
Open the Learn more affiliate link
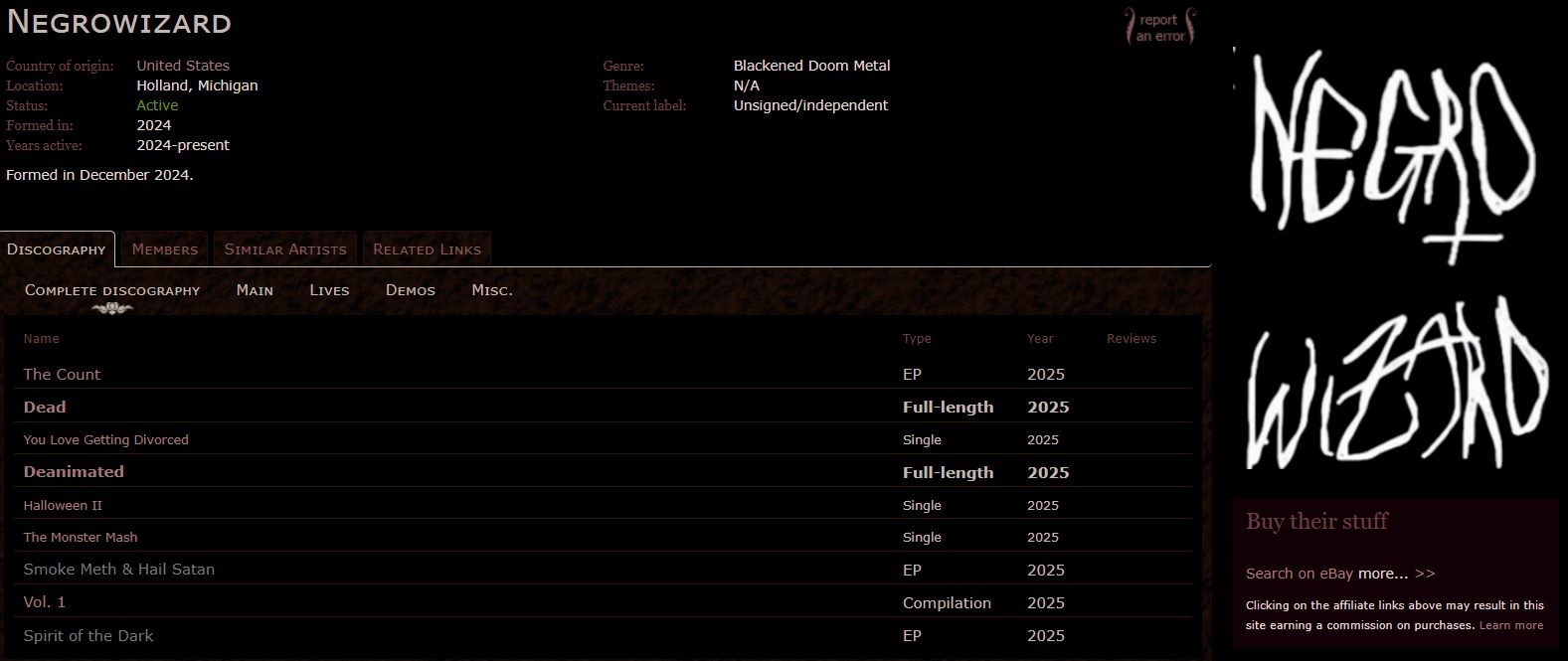tap(1511, 625)
